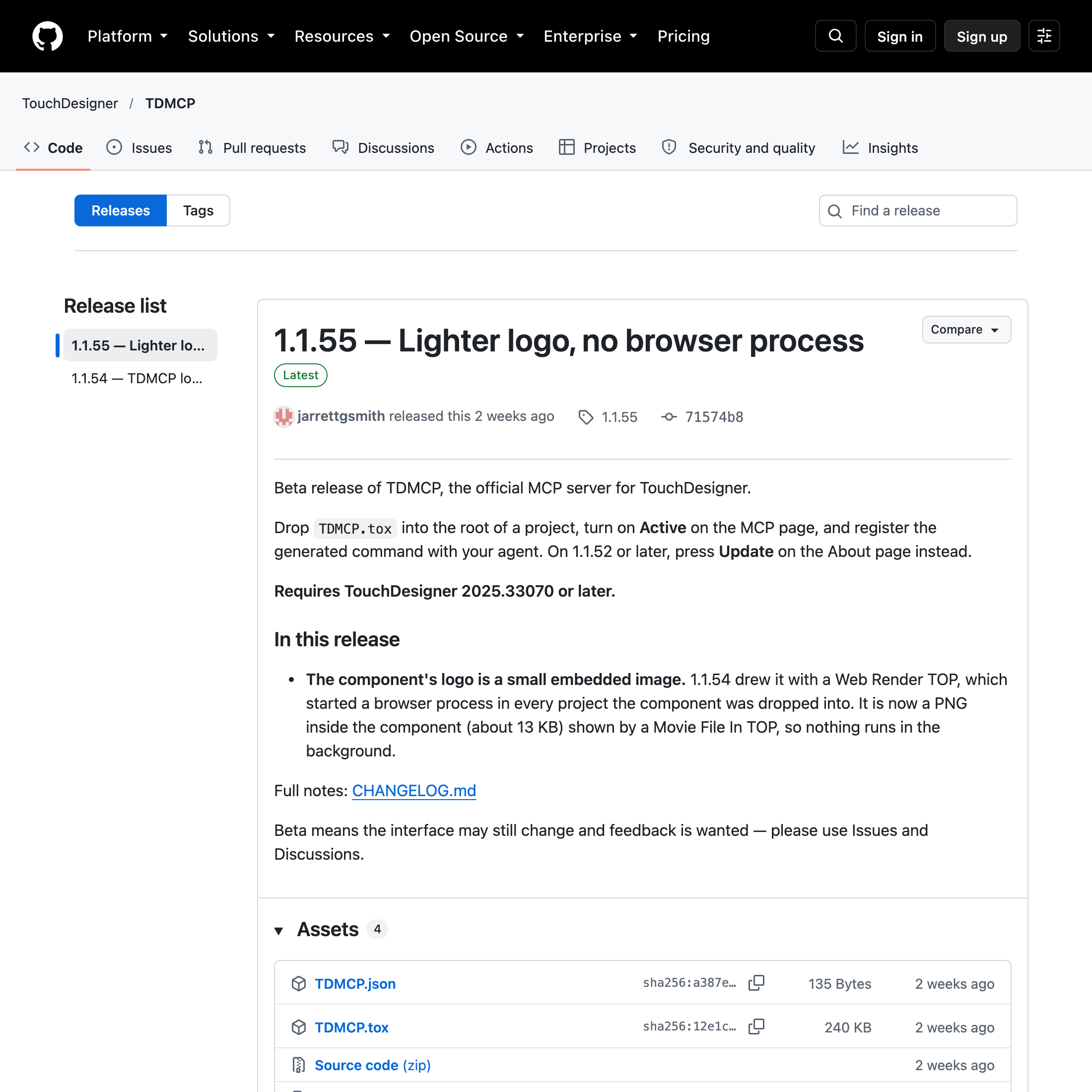Open the Actions tab
The height and width of the screenshot is (1092, 1092).
[x=497, y=148]
